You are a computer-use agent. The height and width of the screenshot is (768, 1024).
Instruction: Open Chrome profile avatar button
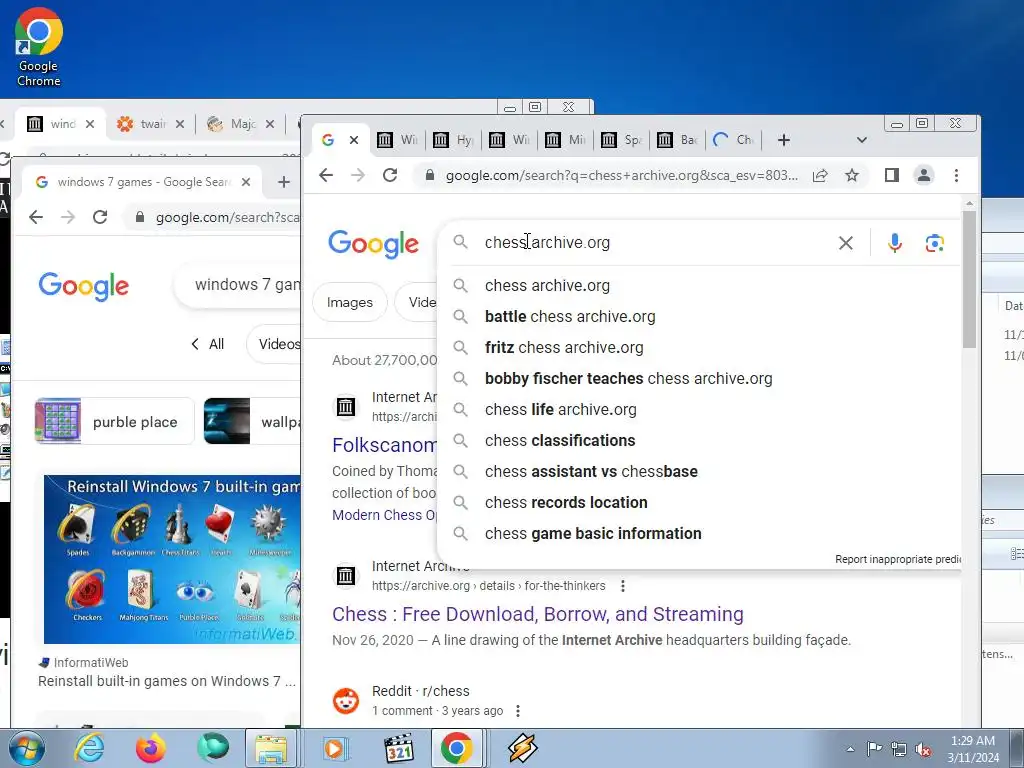pos(923,175)
